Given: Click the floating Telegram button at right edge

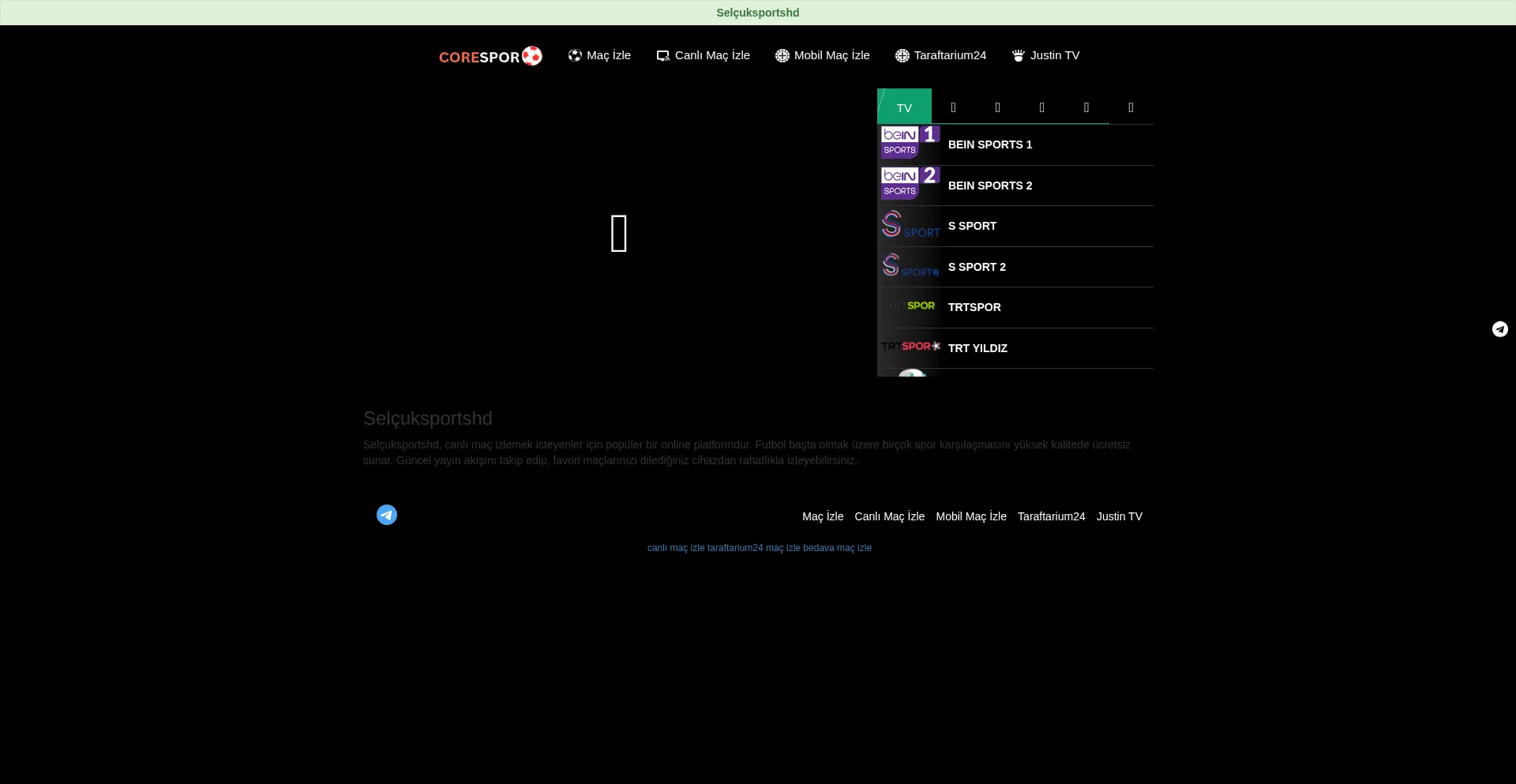Looking at the screenshot, I should [x=1500, y=329].
